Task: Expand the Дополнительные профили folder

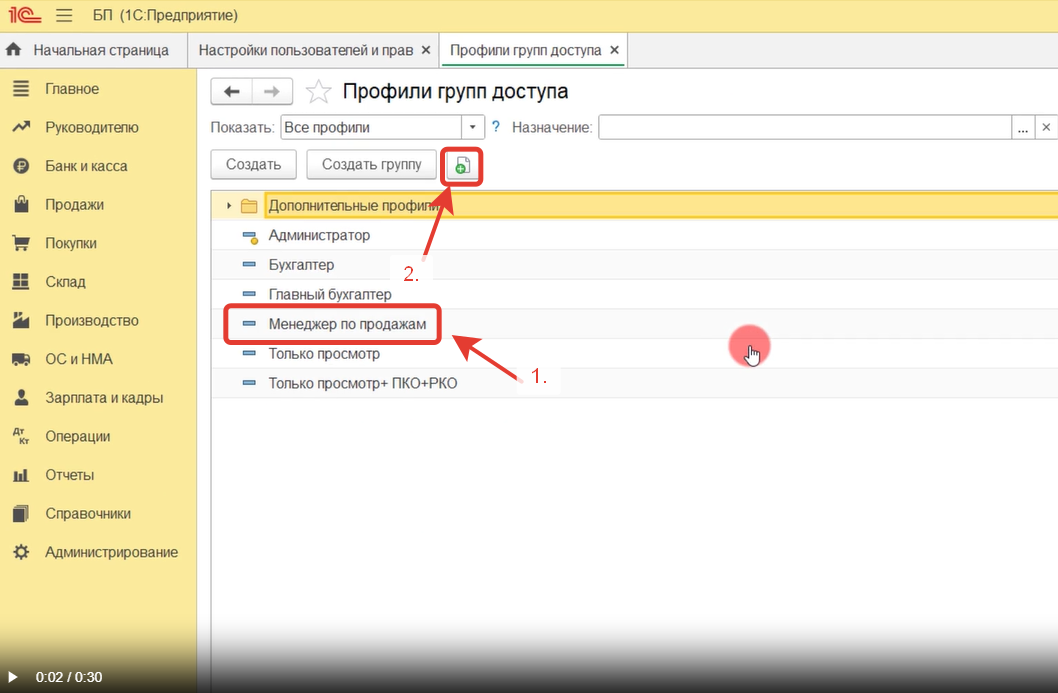Action: (x=229, y=206)
